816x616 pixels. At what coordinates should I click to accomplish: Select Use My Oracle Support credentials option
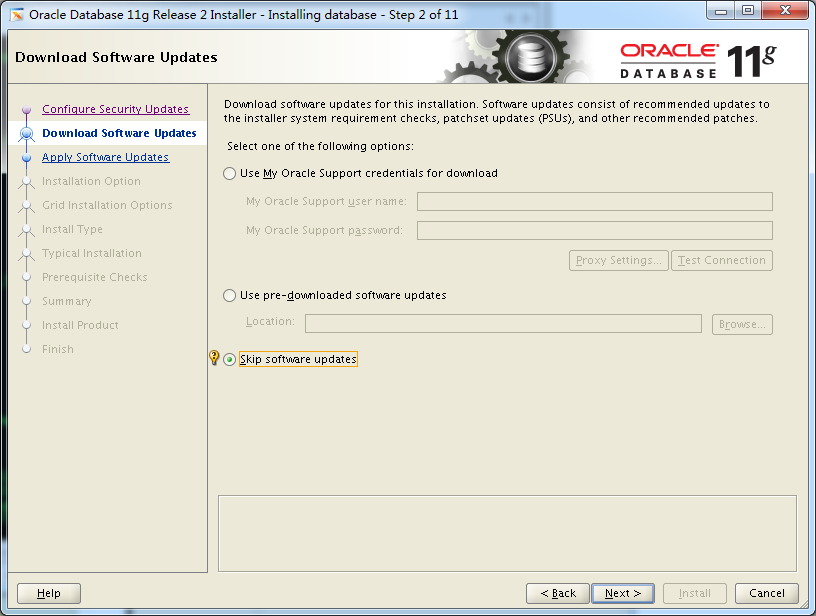(x=230, y=173)
